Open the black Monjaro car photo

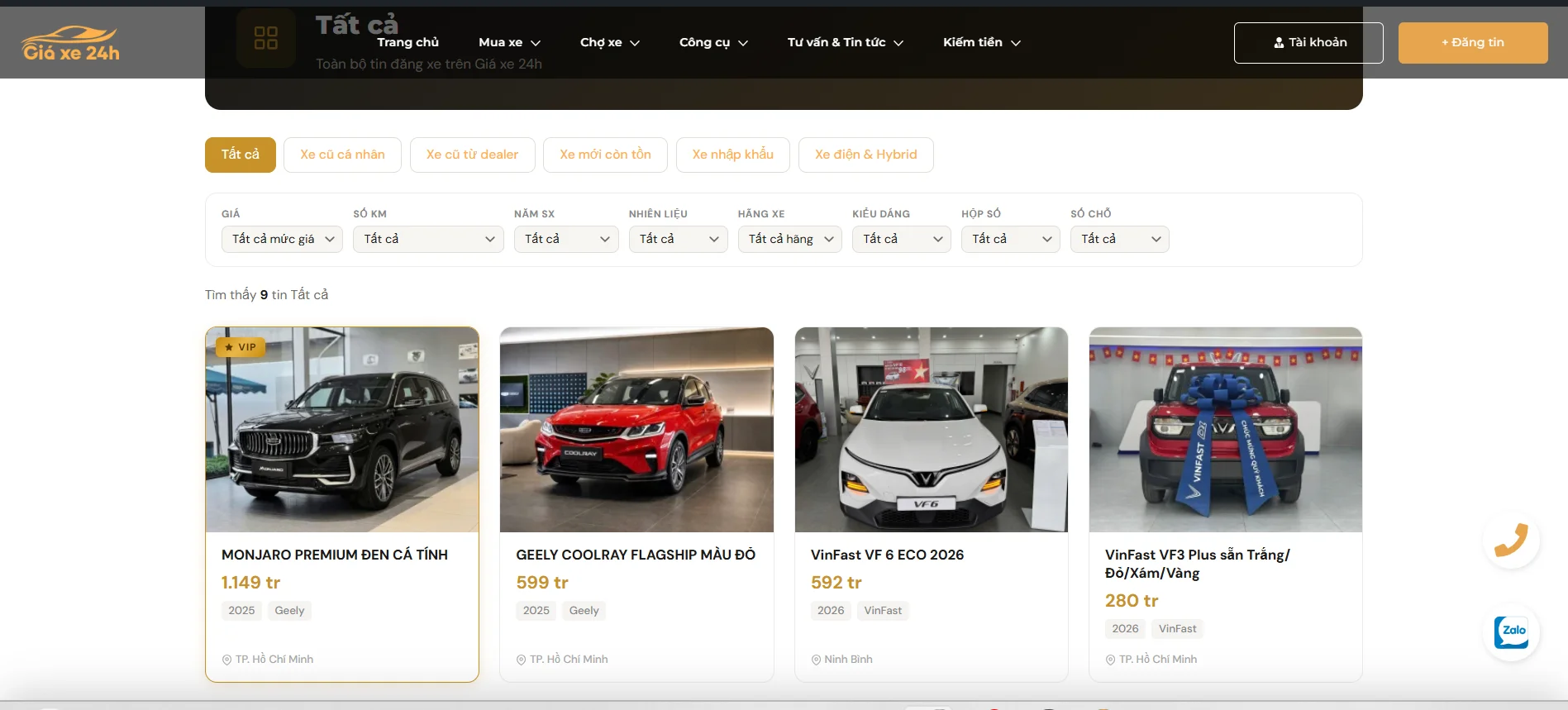[x=342, y=430]
